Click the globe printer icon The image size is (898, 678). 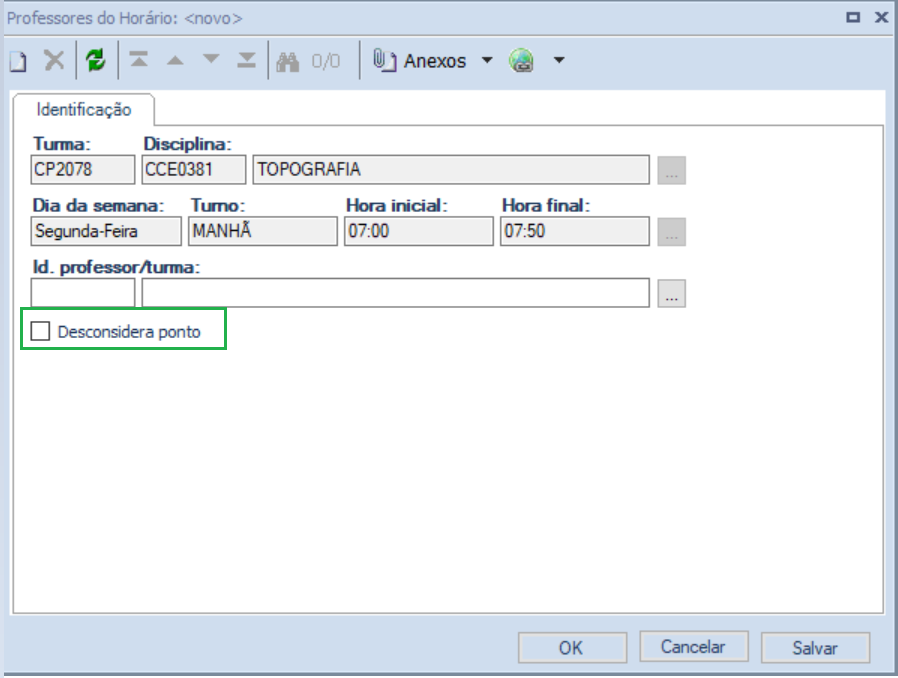point(522,60)
